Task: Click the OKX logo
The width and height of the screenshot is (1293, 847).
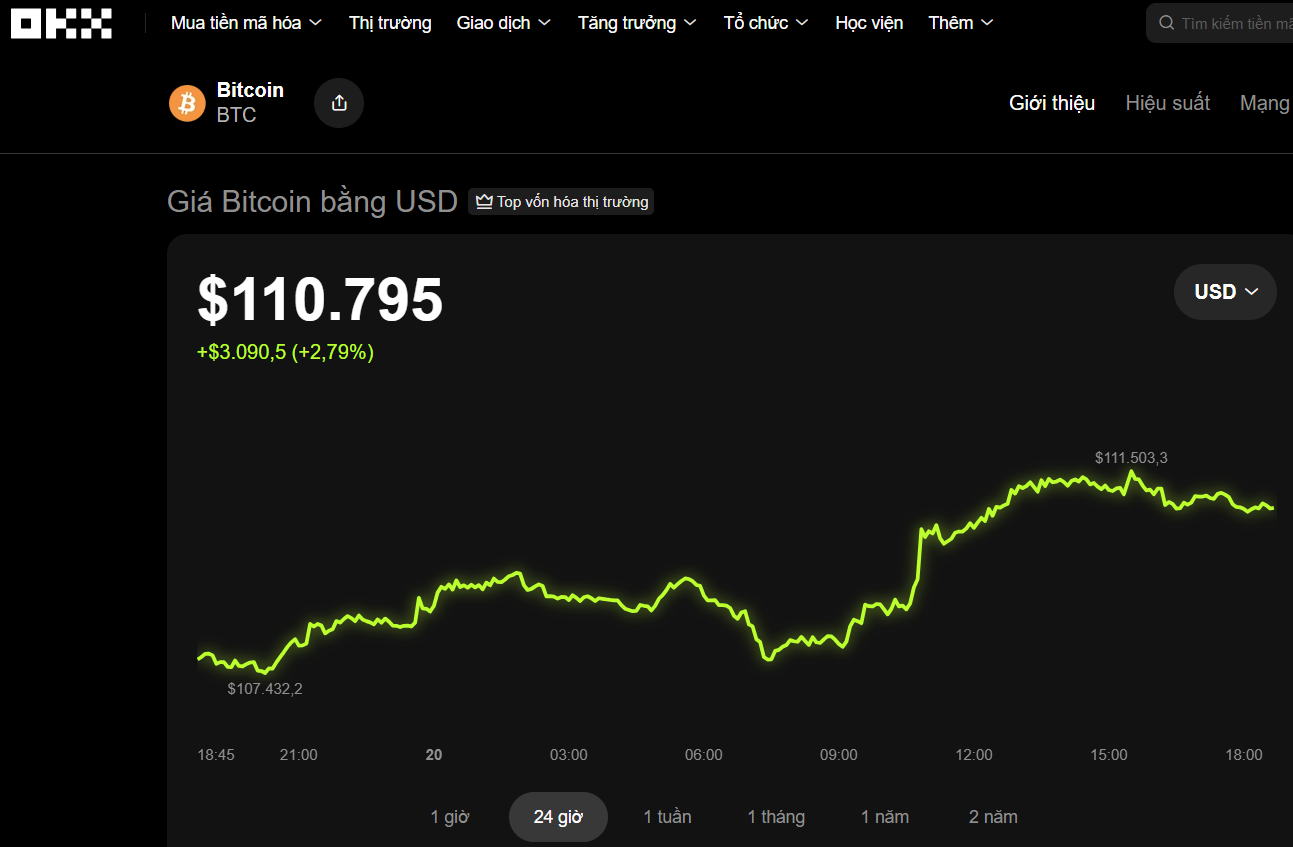Action: pos(60,22)
